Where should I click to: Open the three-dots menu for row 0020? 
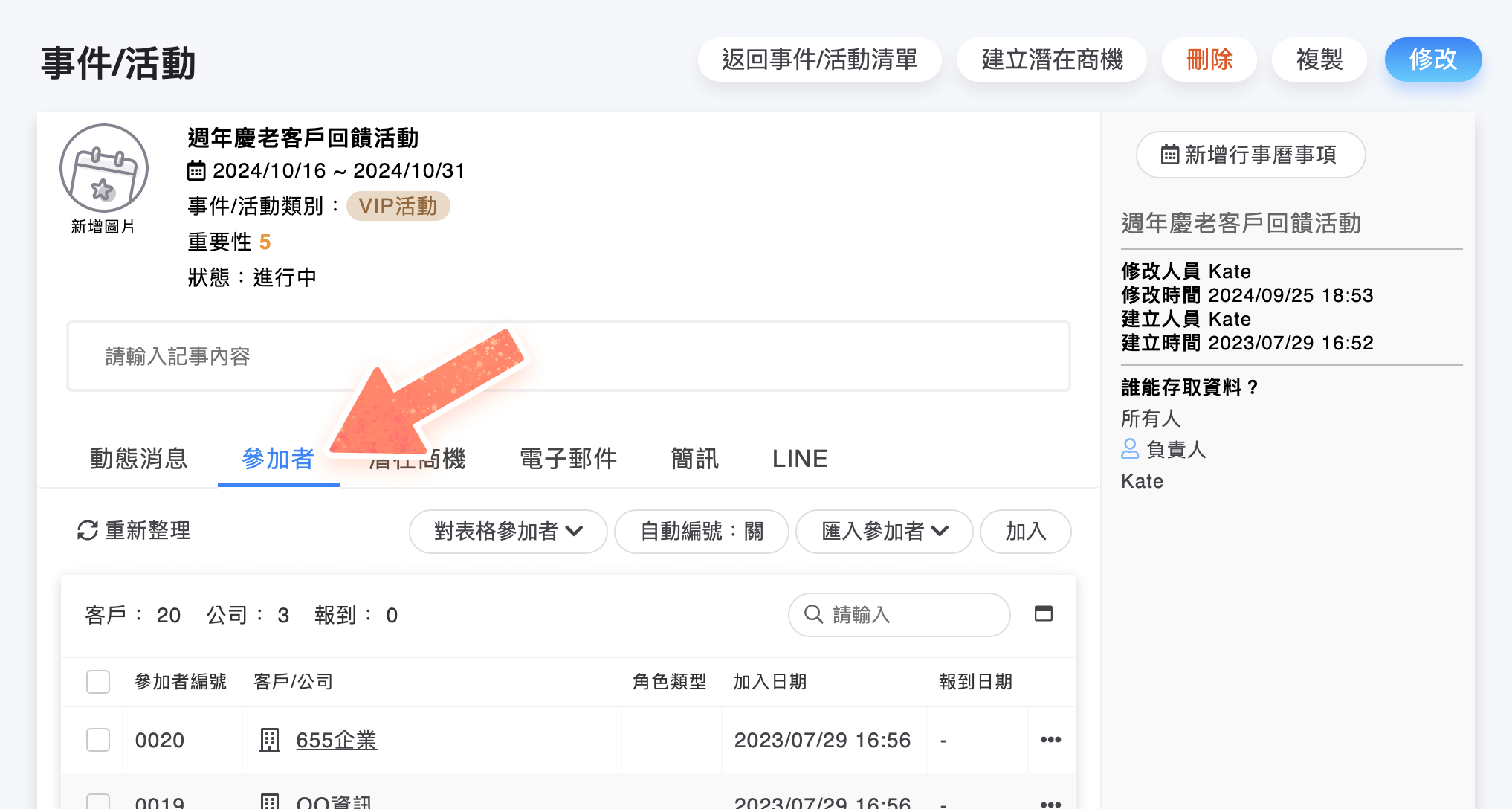1050,740
